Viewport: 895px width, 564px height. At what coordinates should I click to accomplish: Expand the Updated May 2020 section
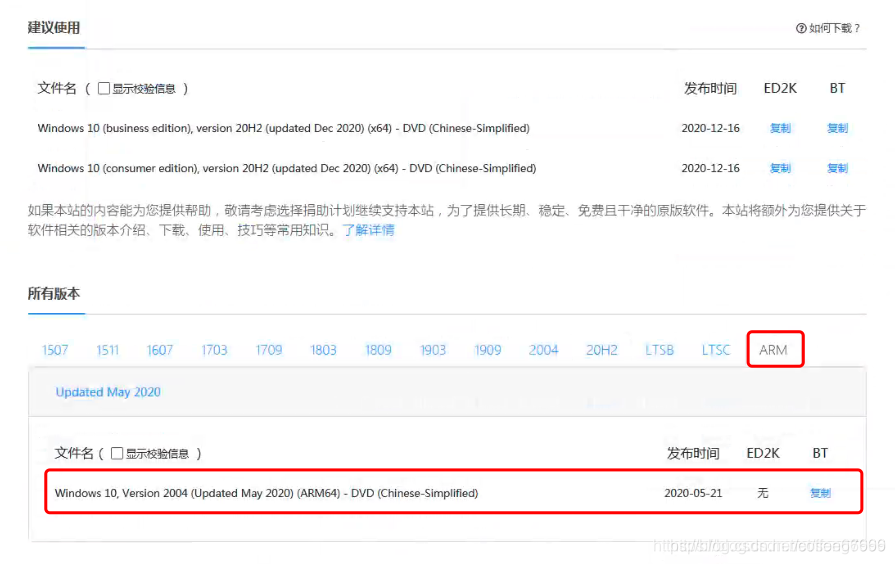pyautogui.click(x=108, y=392)
